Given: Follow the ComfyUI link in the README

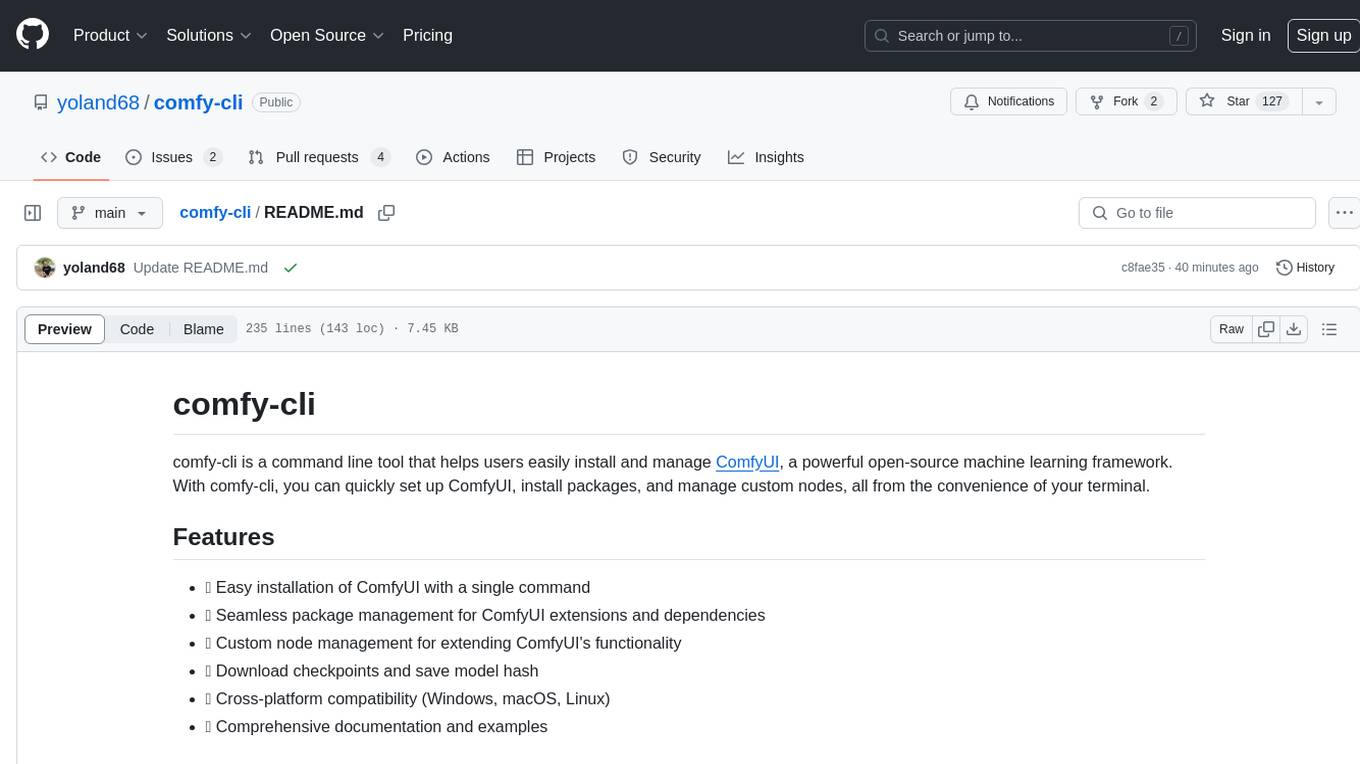Looking at the screenshot, I should coord(747,462).
